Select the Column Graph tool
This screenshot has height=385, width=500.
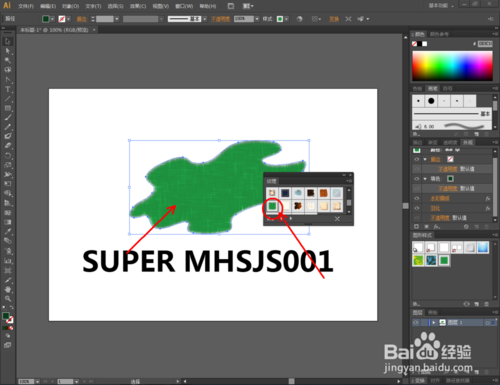click(x=8, y=261)
